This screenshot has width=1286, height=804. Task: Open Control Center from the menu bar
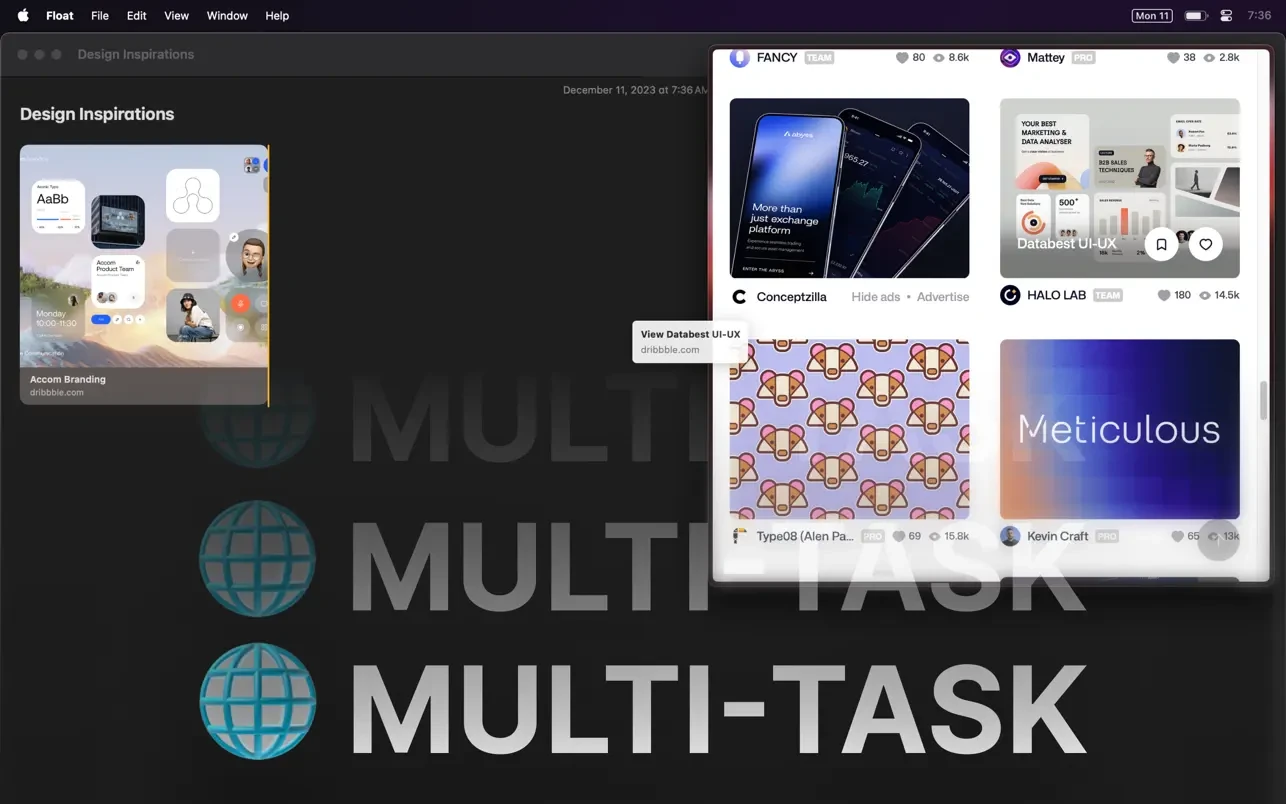tap(1227, 16)
